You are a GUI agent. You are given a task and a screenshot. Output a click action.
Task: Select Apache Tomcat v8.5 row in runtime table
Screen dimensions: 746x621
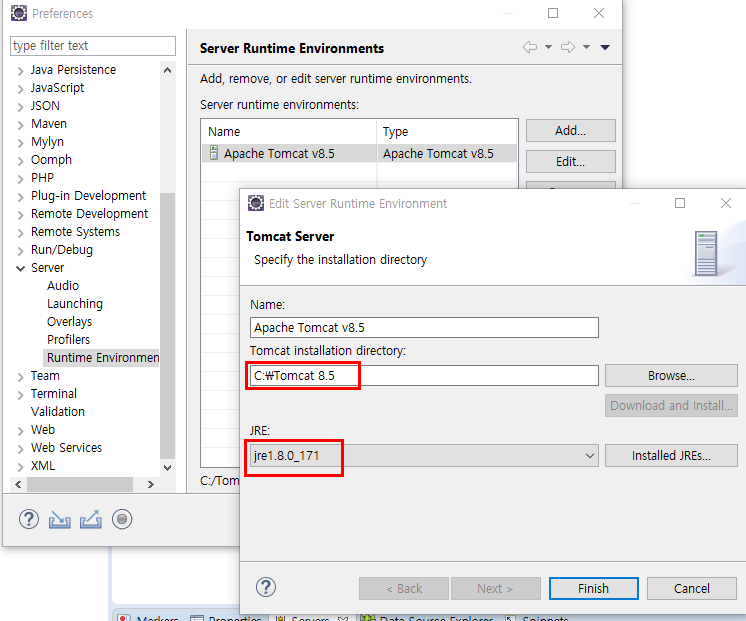(359, 154)
